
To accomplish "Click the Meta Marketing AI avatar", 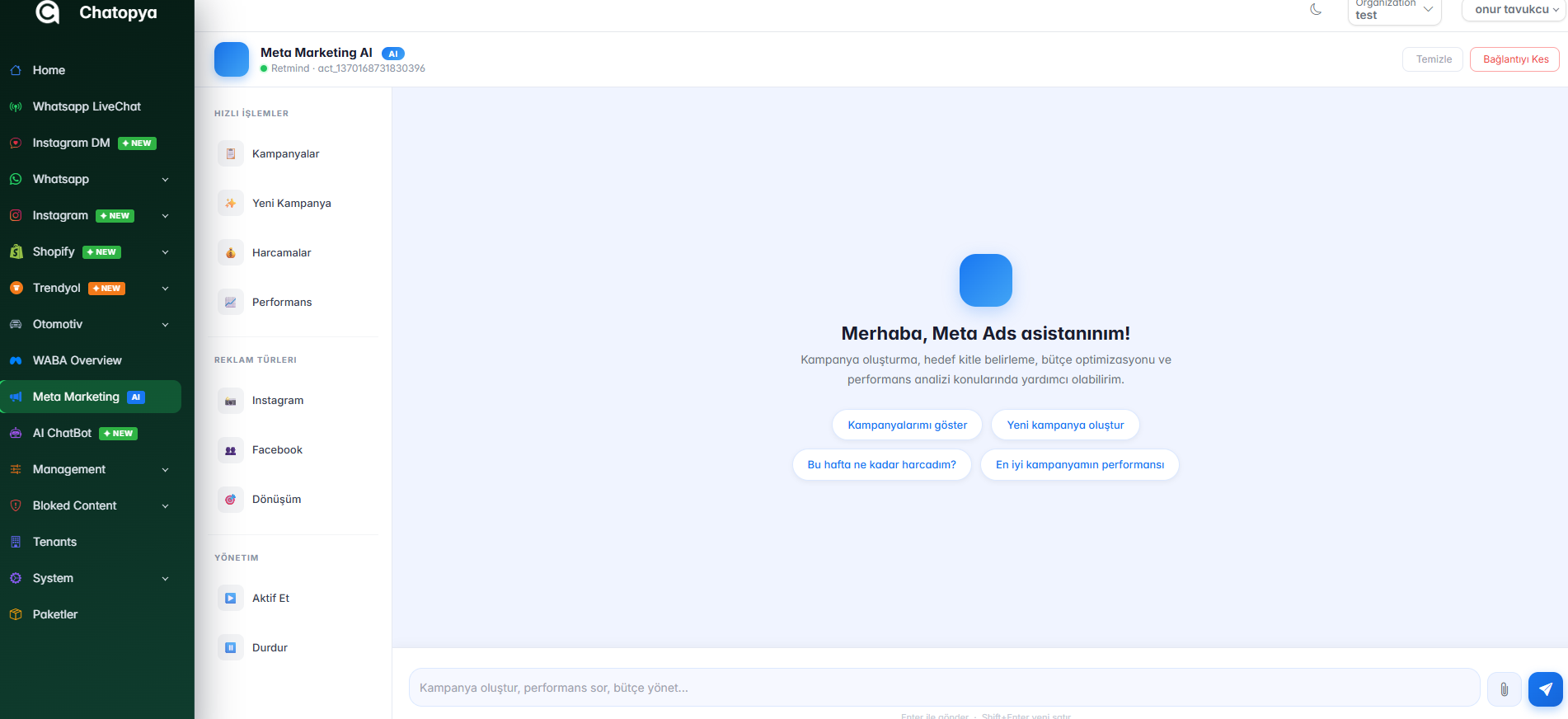I will coord(232,59).
